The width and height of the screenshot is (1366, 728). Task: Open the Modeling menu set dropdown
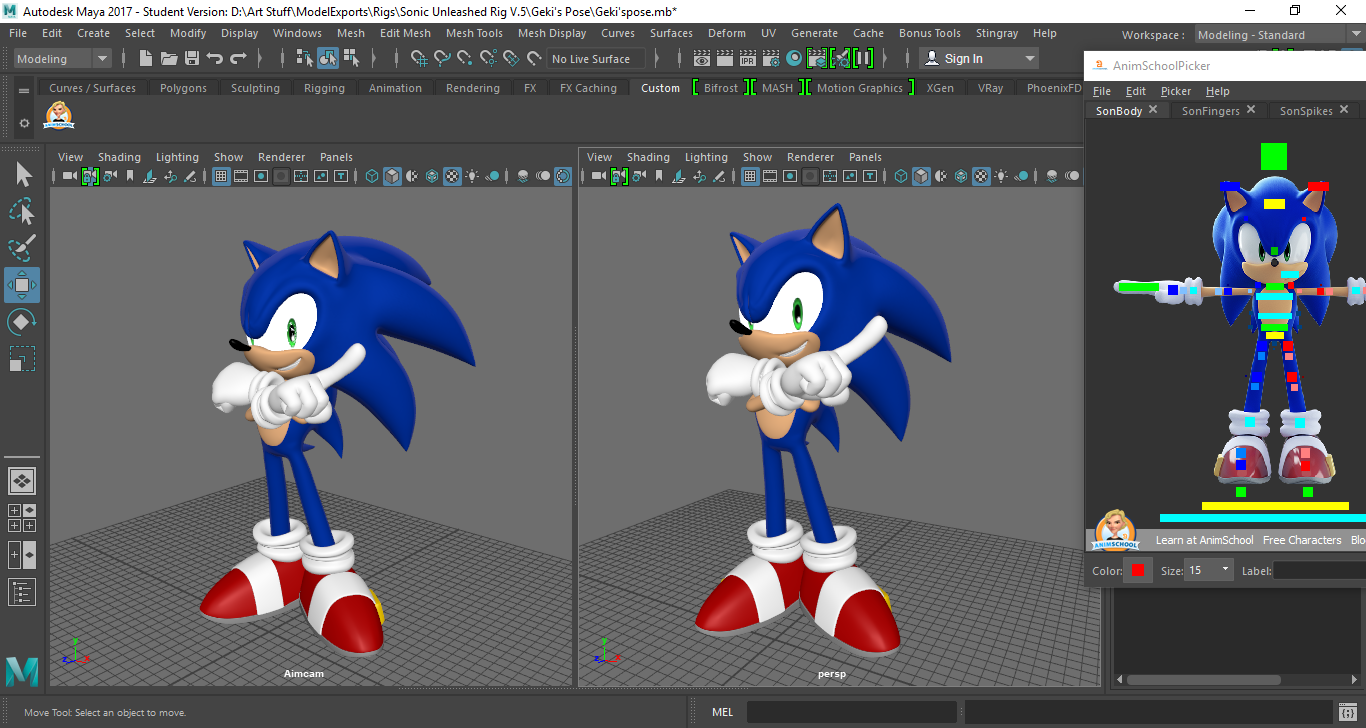pos(62,59)
